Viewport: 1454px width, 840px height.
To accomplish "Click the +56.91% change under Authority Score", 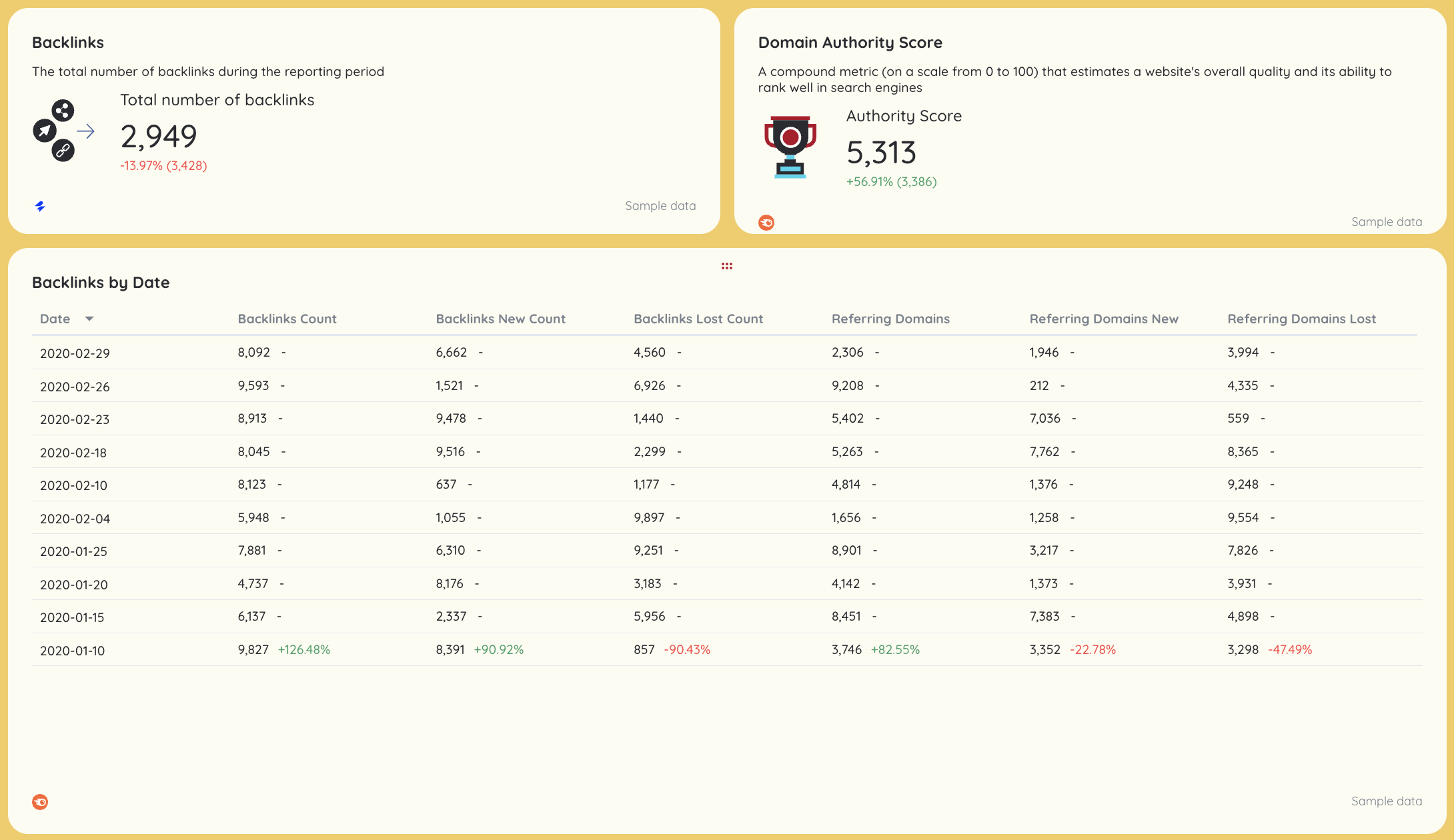I will [891, 181].
